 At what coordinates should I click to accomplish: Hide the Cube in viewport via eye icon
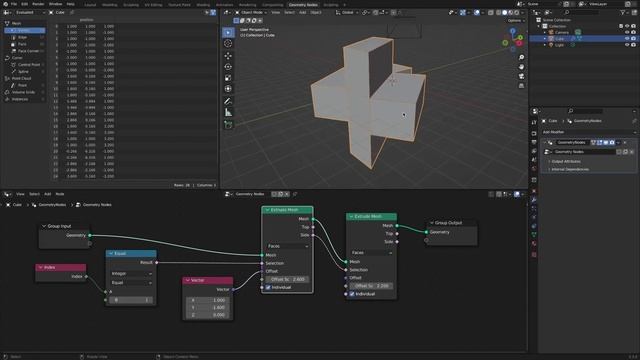(x=627, y=38)
